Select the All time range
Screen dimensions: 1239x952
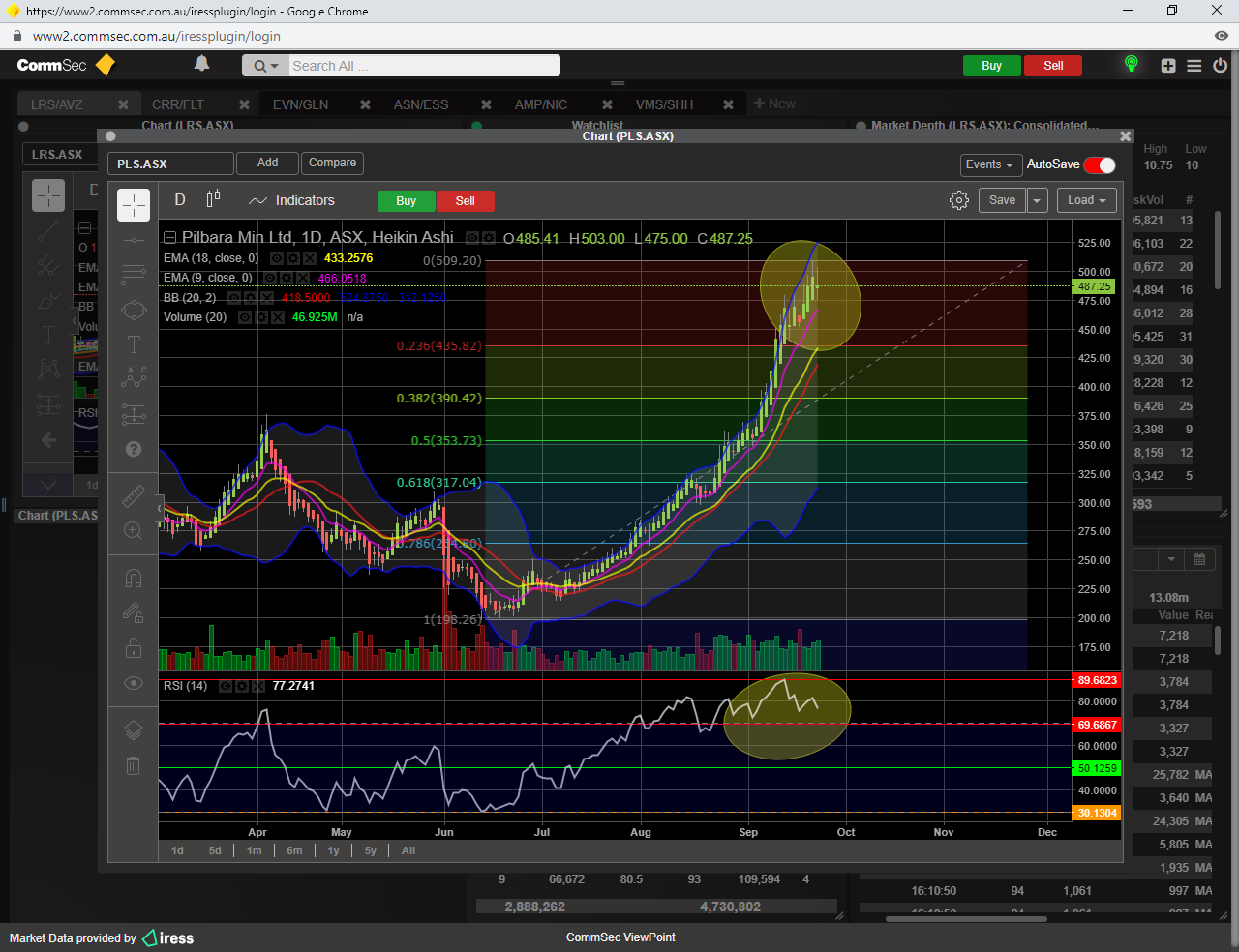coord(408,850)
